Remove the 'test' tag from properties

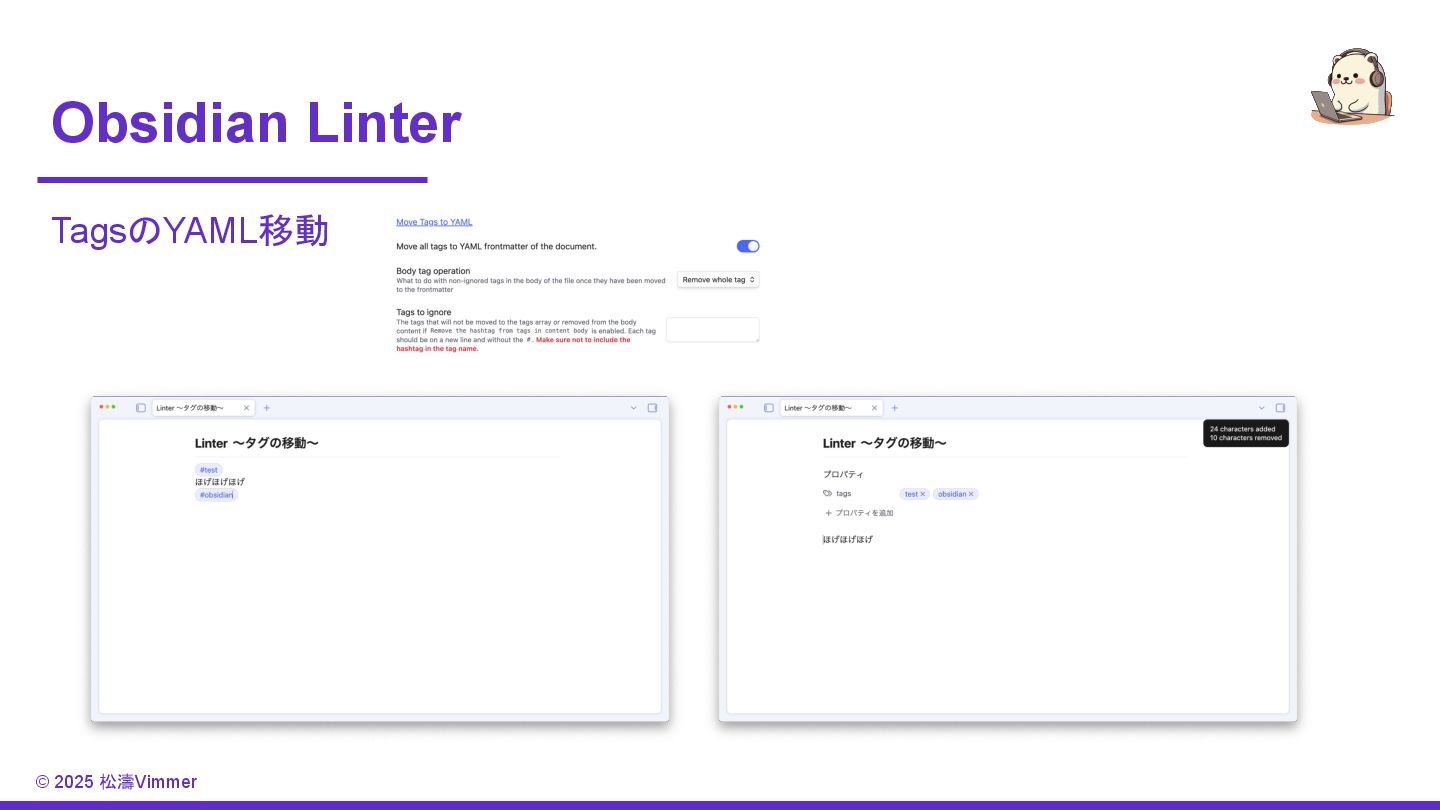(923, 494)
